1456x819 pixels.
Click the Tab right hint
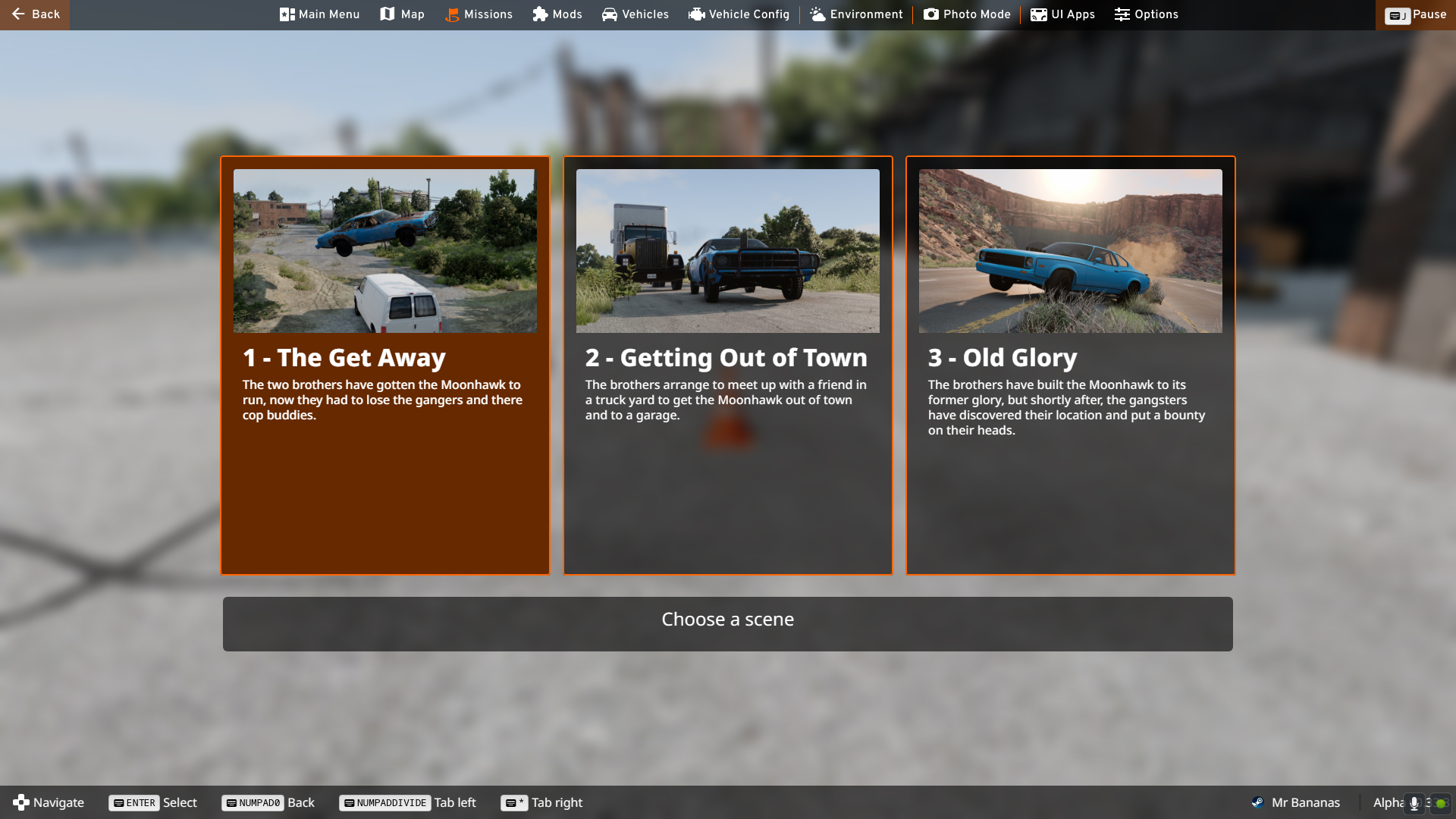click(x=541, y=803)
